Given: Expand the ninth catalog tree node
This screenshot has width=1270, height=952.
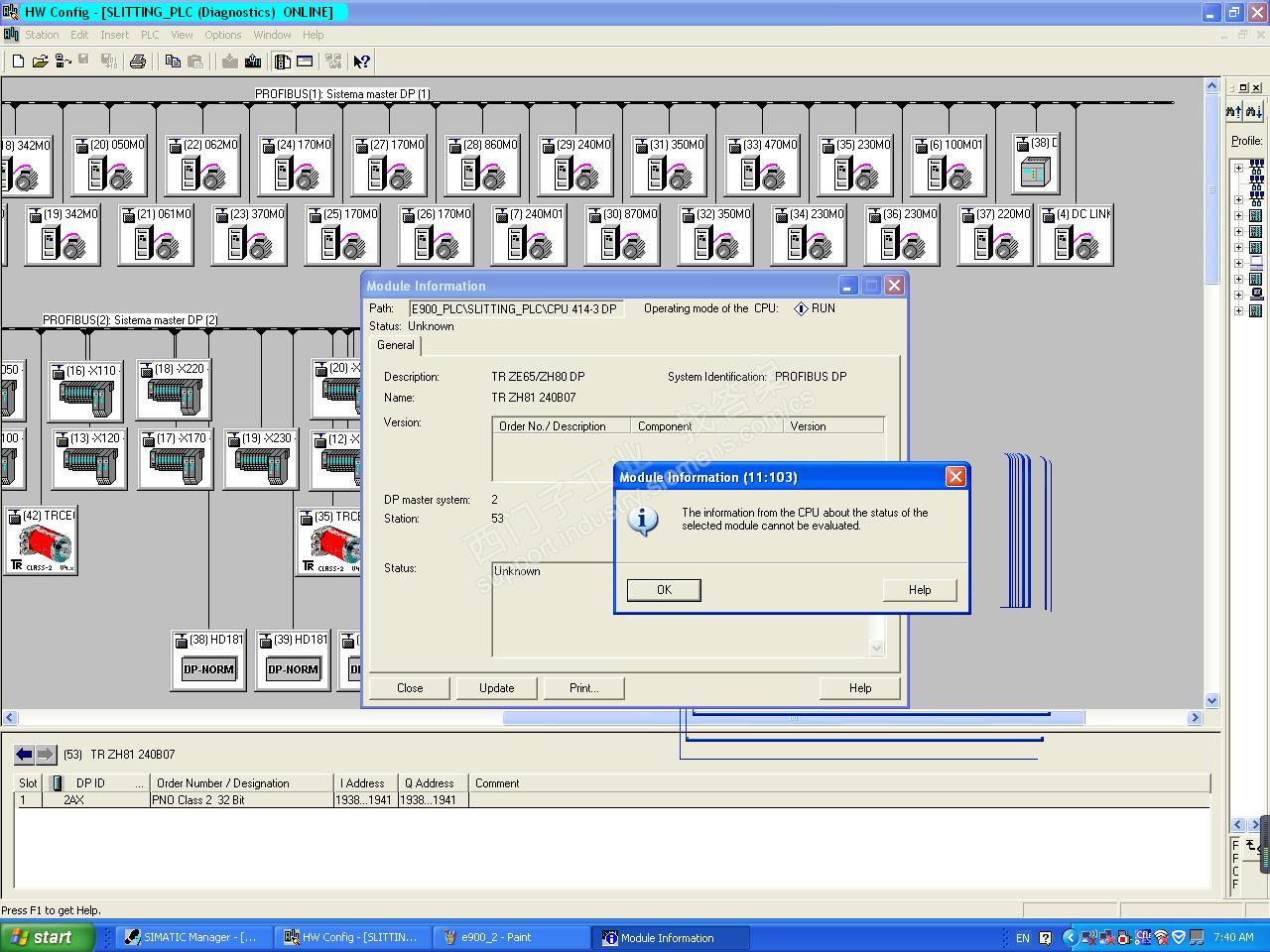Looking at the screenshot, I should point(1238,295).
